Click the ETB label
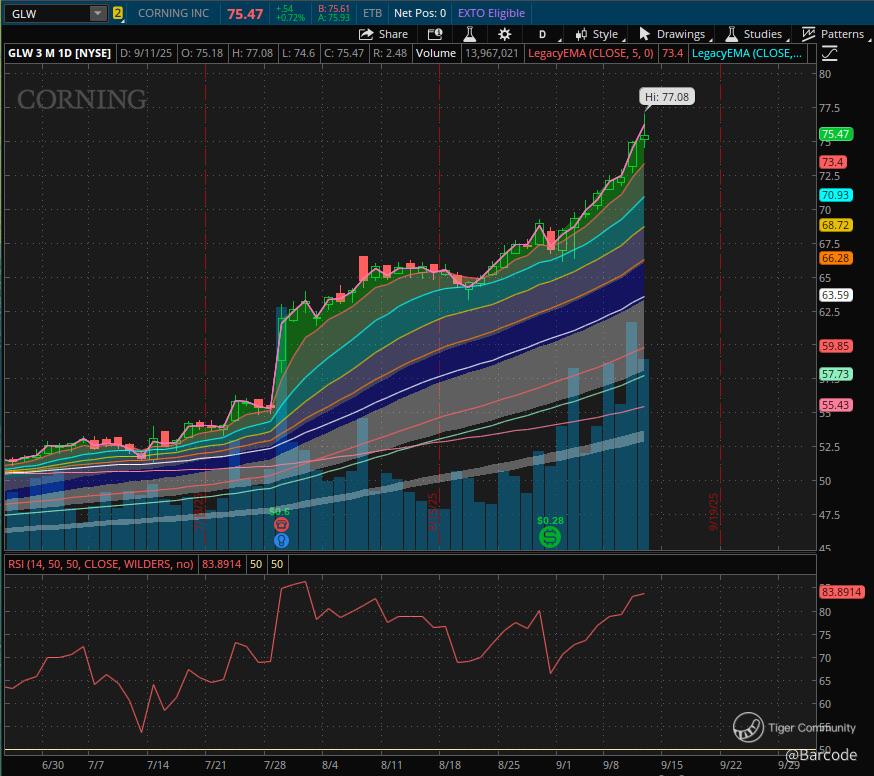Viewport: 874px width, 776px height. click(x=372, y=13)
